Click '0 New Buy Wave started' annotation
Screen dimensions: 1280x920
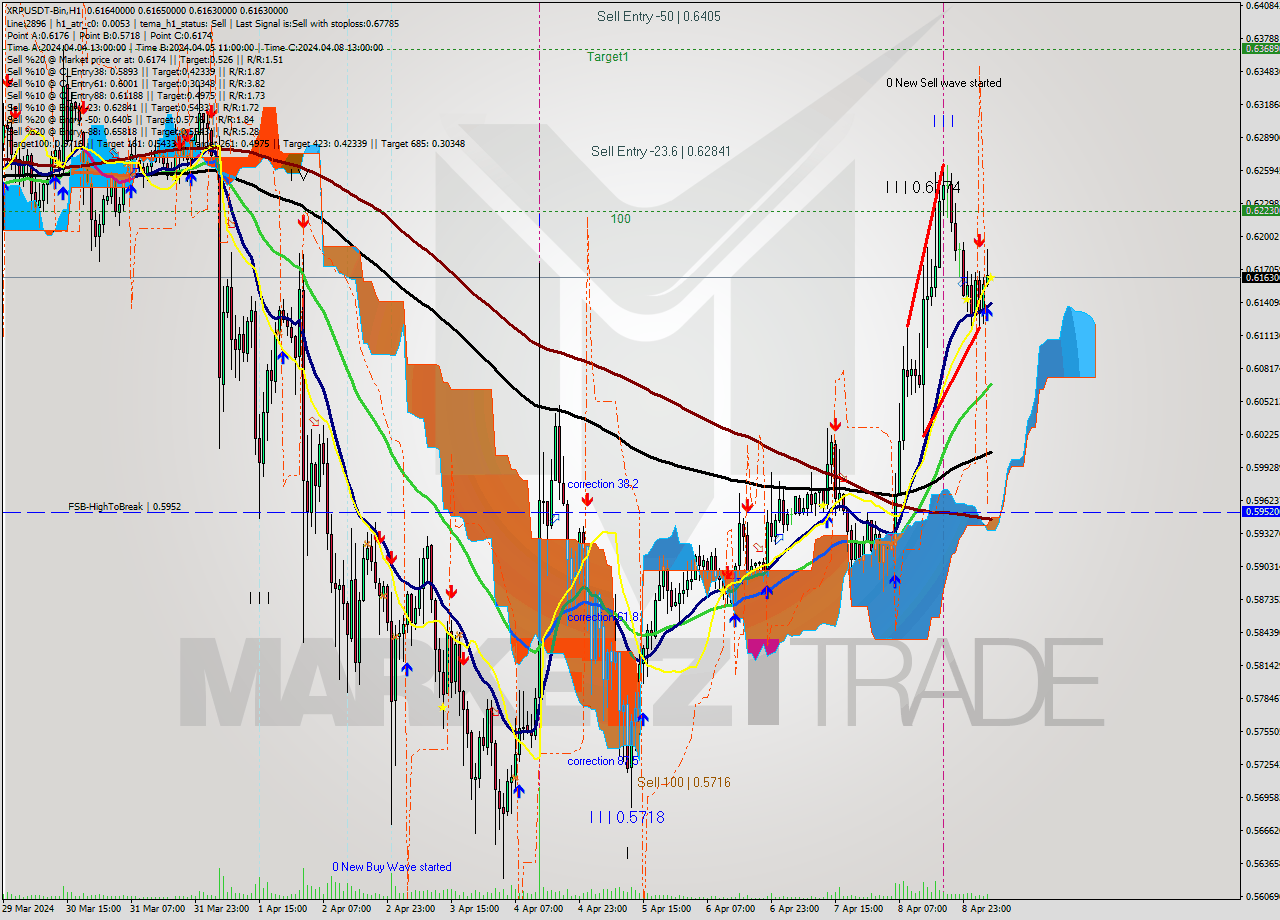tap(392, 867)
